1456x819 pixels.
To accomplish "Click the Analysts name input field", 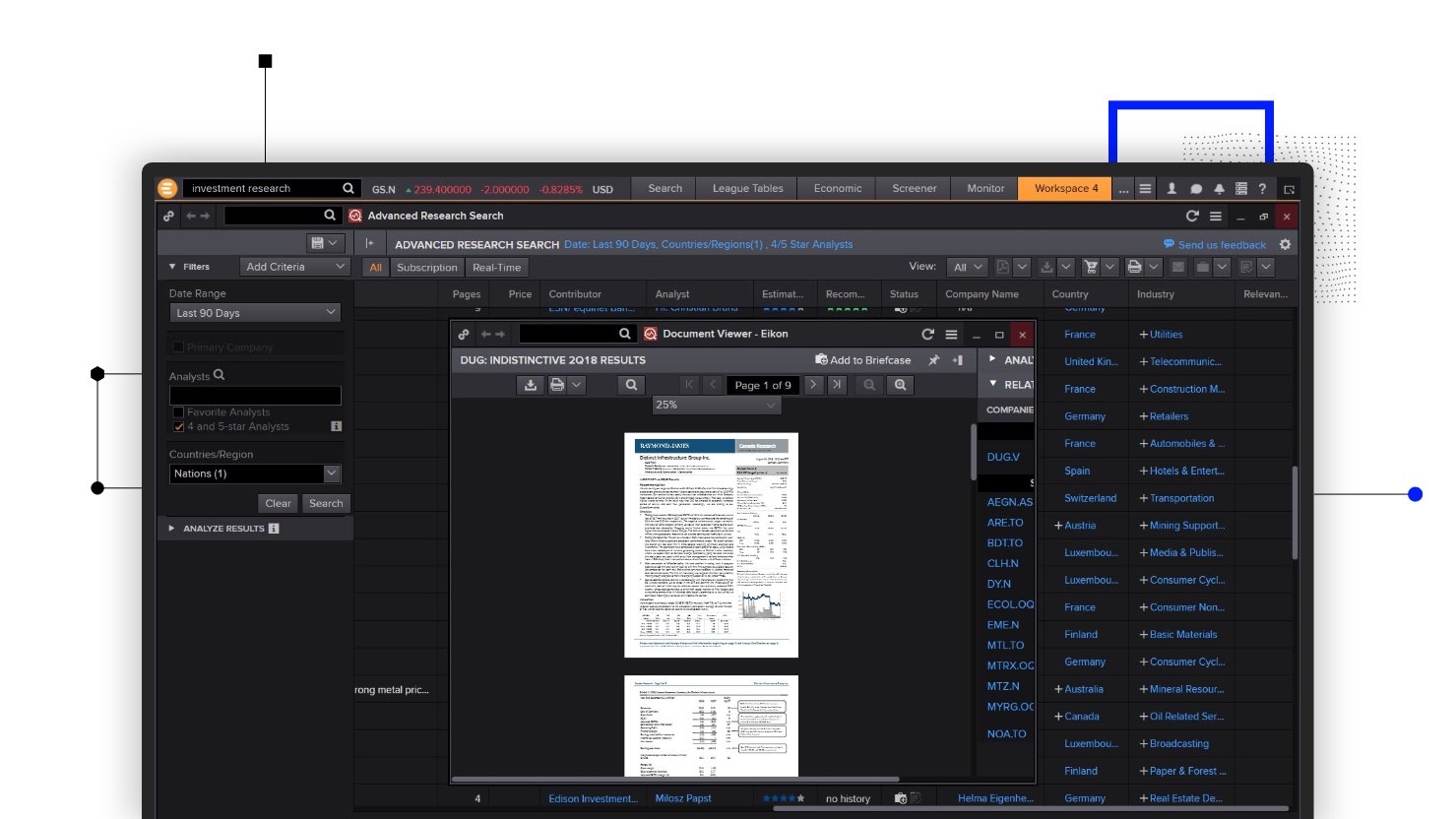I will click(255, 396).
